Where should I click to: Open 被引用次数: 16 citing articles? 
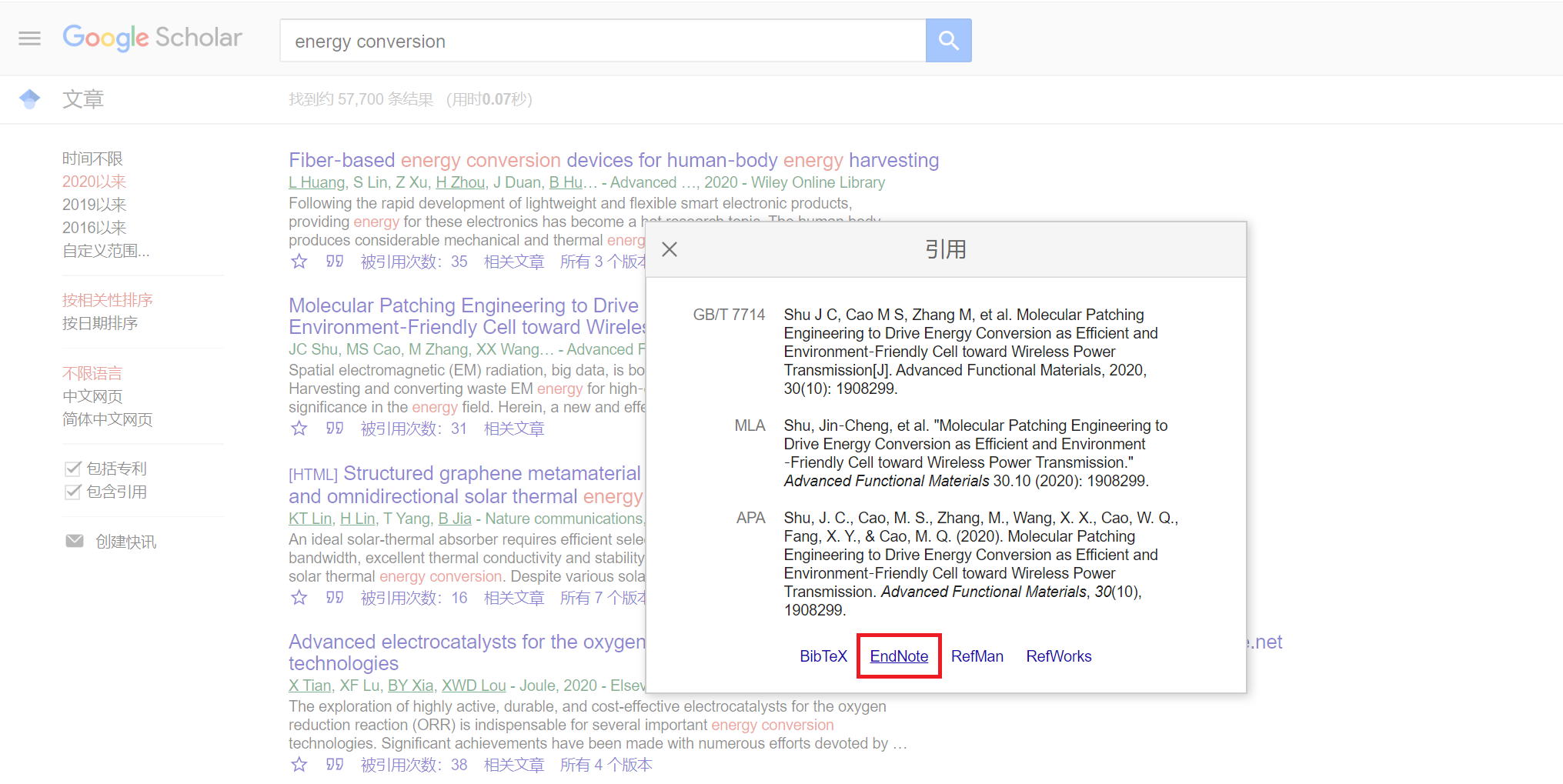pos(414,598)
